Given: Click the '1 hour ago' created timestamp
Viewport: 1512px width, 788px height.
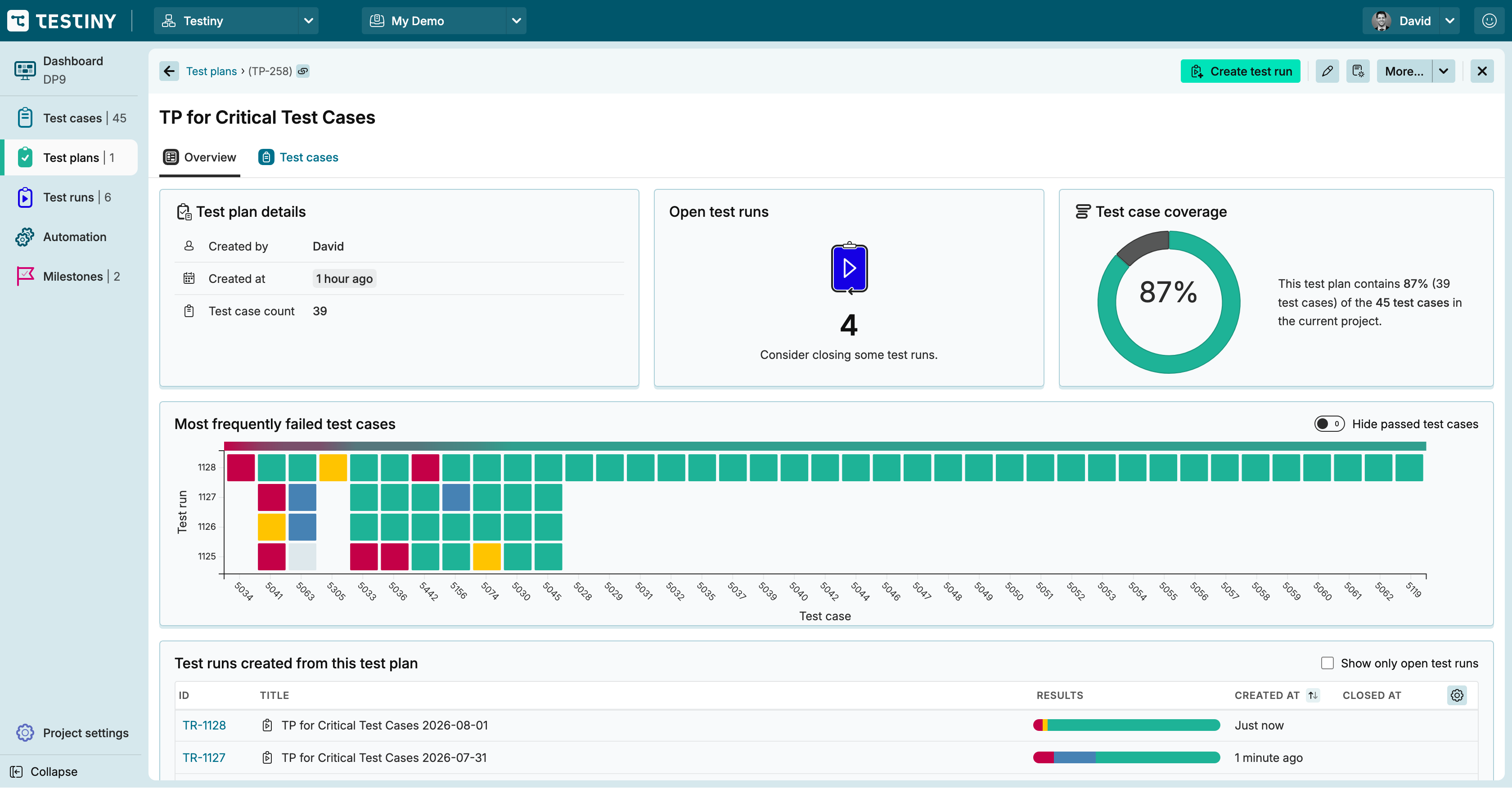Looking at the screenshot, I should click(344, 279).
